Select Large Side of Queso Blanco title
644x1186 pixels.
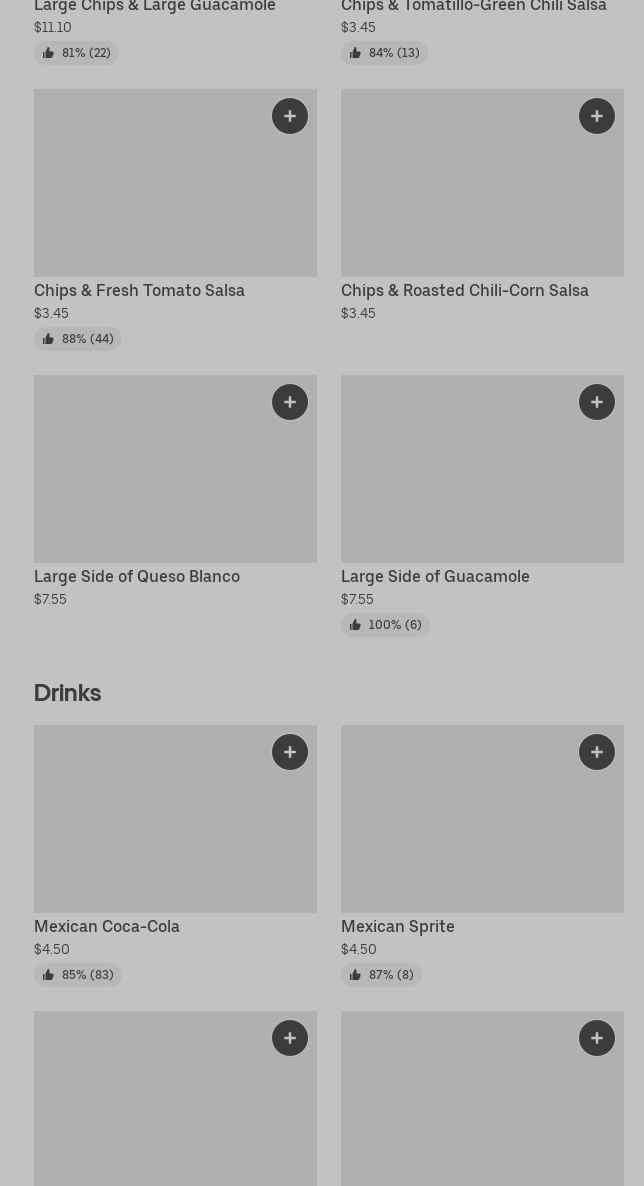(137, 576)
